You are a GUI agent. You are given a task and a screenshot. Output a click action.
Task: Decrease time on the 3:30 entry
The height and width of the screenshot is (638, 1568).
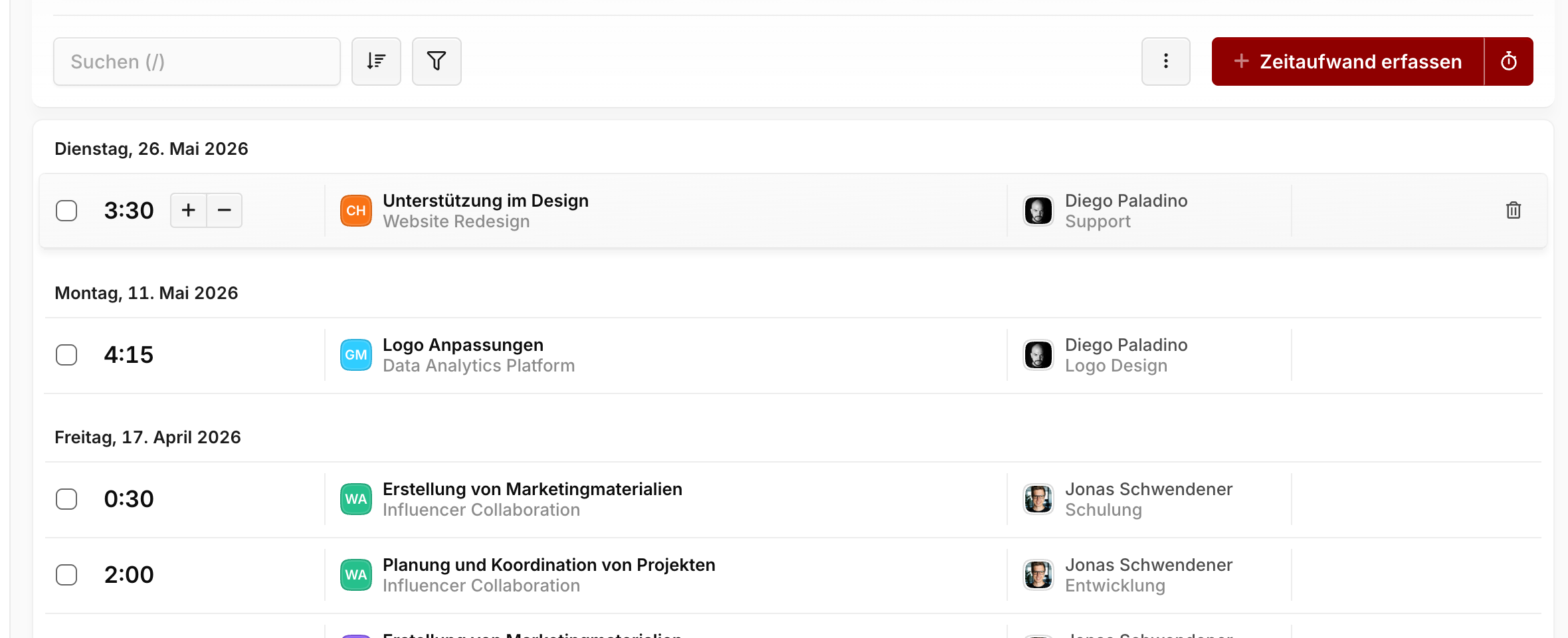click(x=225, y=210)
